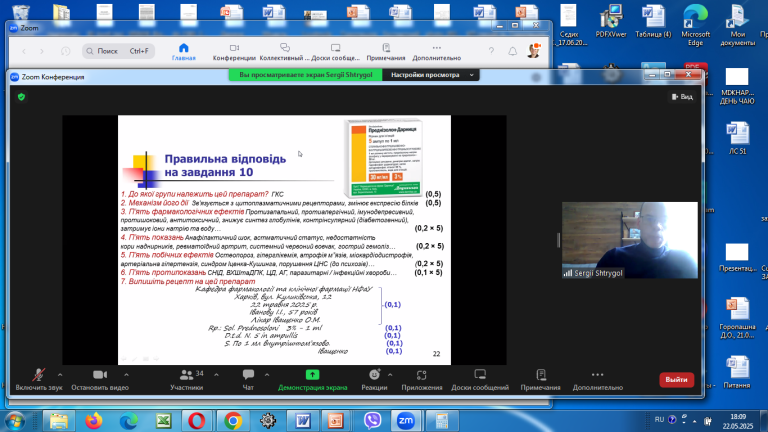This screenshot has height=432, width=768.
Task: Open Chrome from taskbar
Action: (233, 421)
